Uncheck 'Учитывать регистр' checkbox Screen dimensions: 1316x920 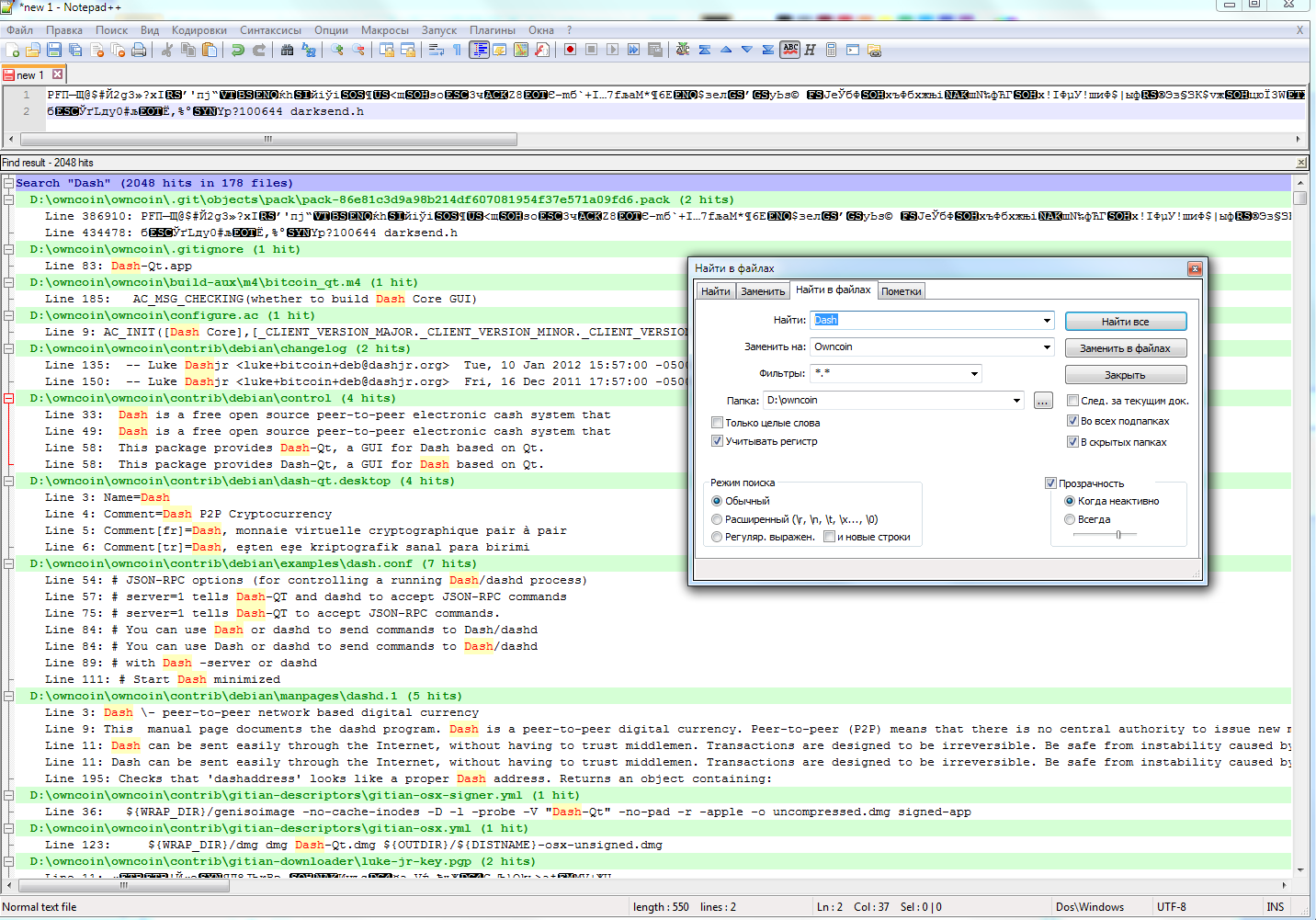point(717,441)
